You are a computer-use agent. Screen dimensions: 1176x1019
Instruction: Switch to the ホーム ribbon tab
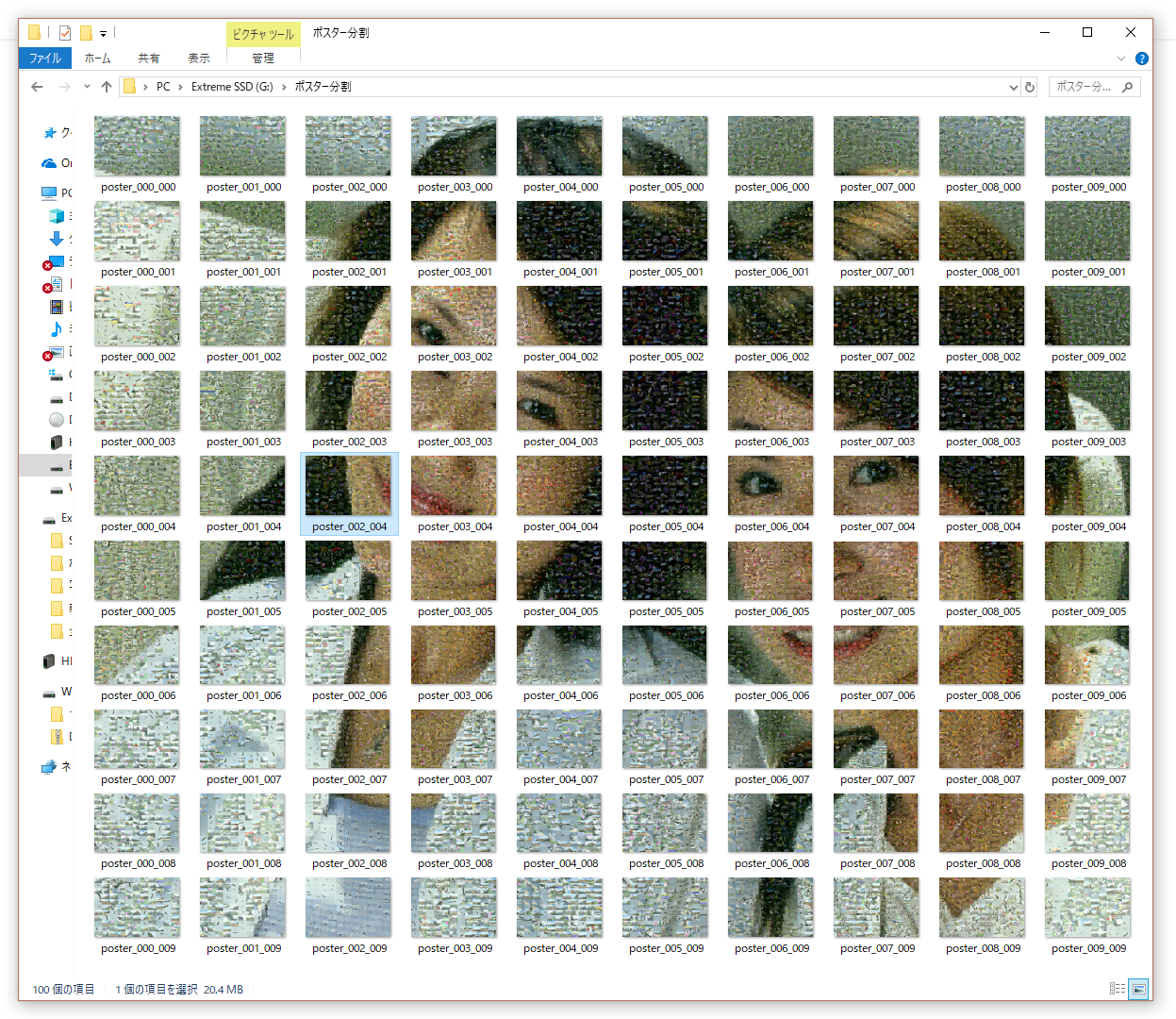point(98,58)
